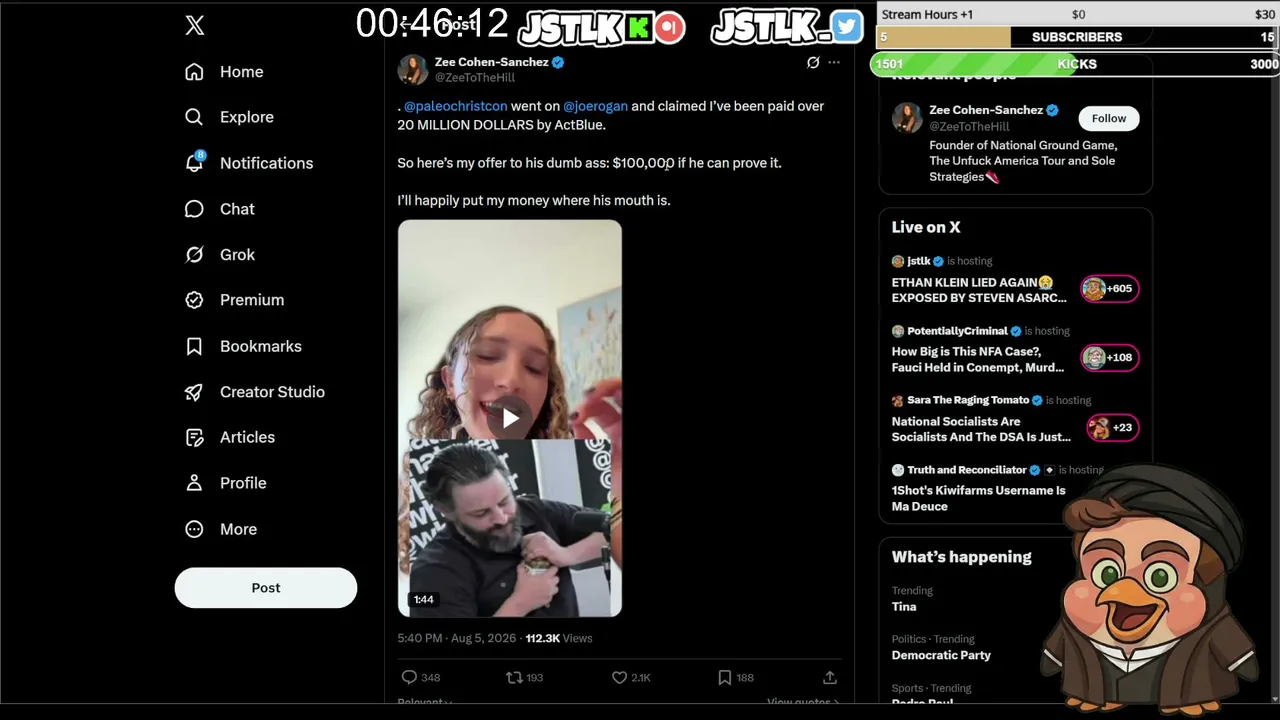Screen dimensions: 1280x720
Task: Click the Truth and Reconciliator host name
Action: (x=967, y=470)
